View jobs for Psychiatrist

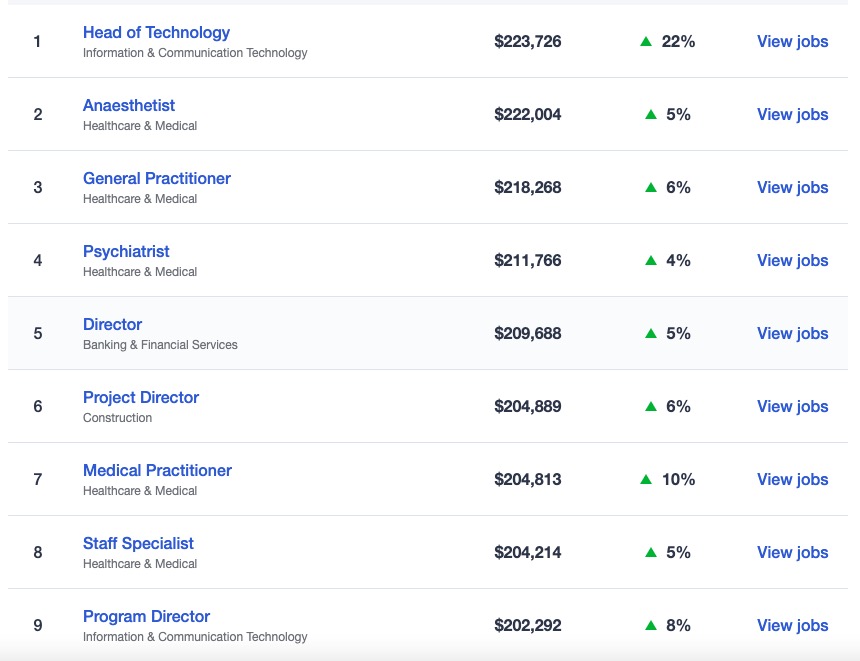(793, 260)
